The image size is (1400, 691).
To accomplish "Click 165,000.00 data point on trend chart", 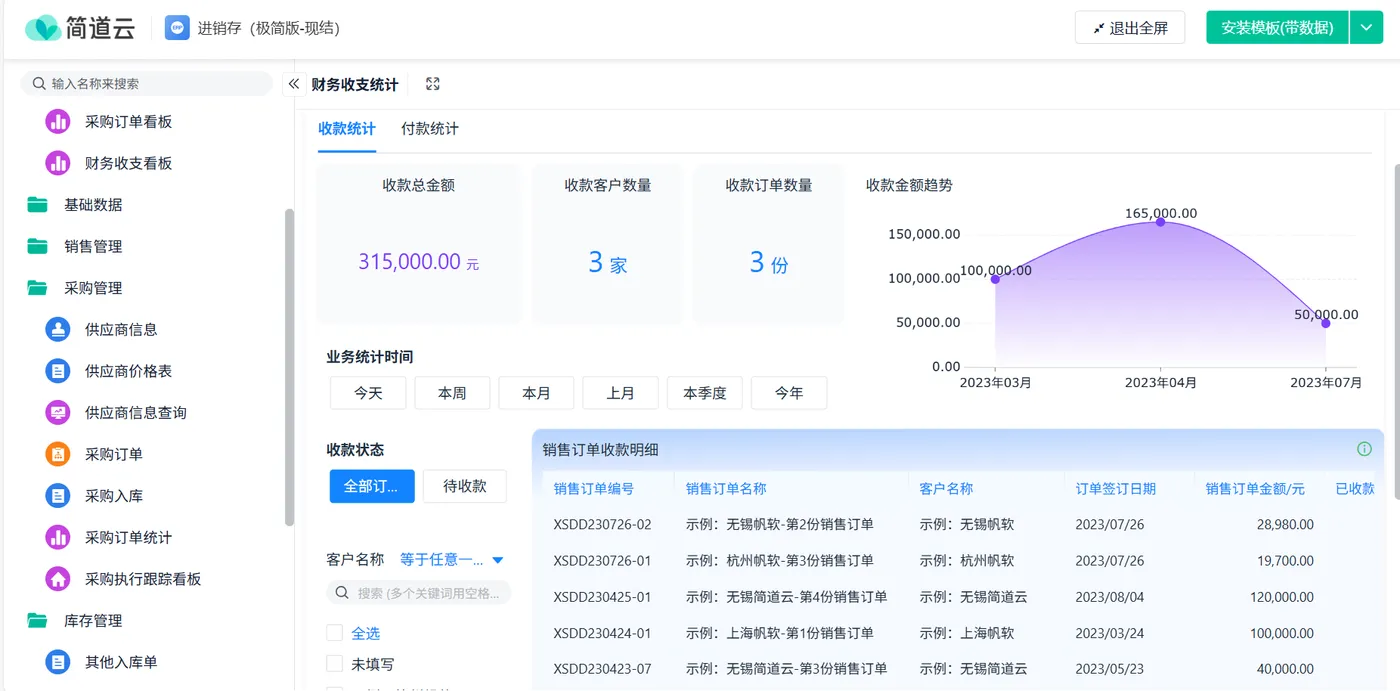I will 1160,222.
